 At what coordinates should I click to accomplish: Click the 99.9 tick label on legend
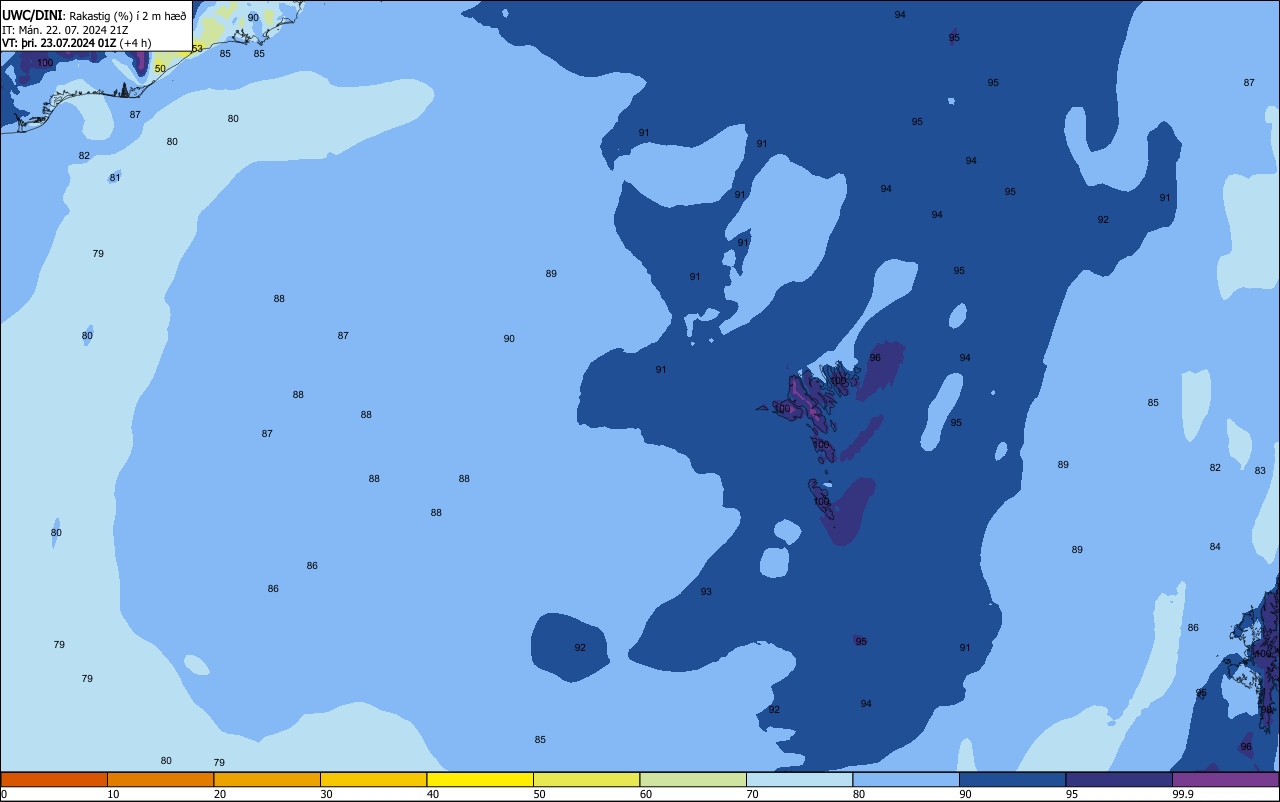[x=1184, y=794]
